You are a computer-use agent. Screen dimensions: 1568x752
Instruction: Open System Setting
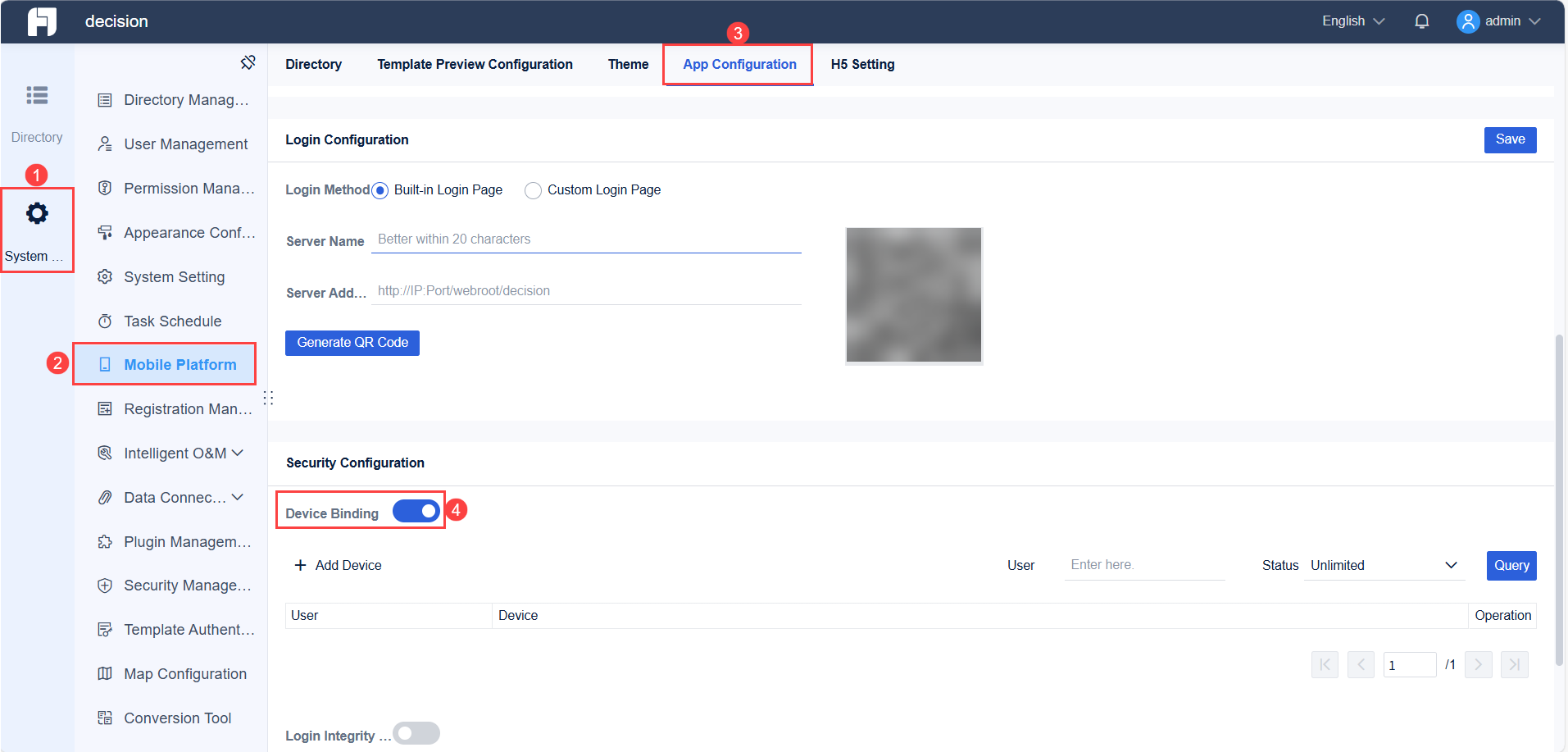click(x=174, y=277)
